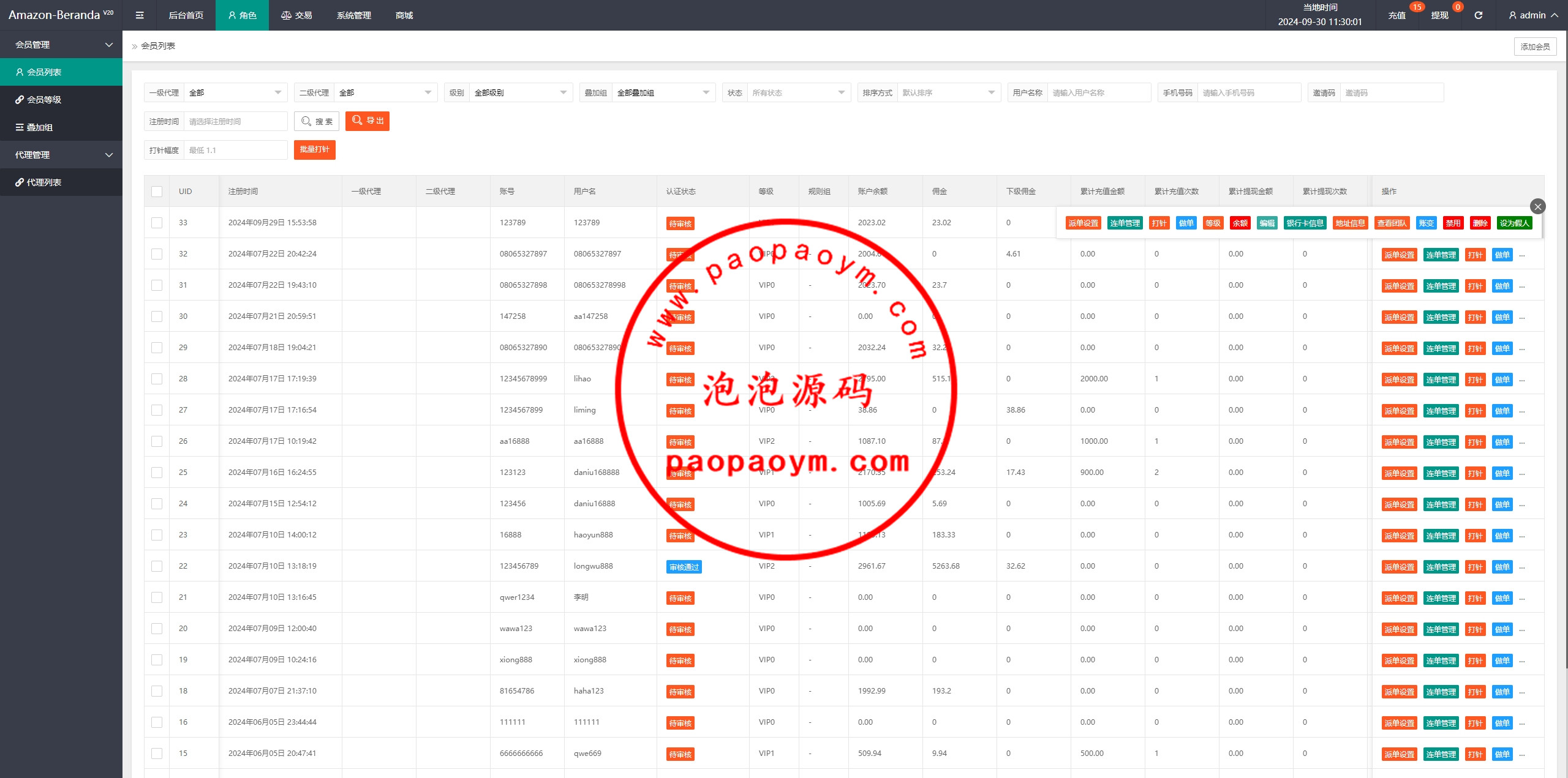1568x778 pixels.
Task: Open the 提现 withdrawal notifications
Action: tap(1439, 15)
